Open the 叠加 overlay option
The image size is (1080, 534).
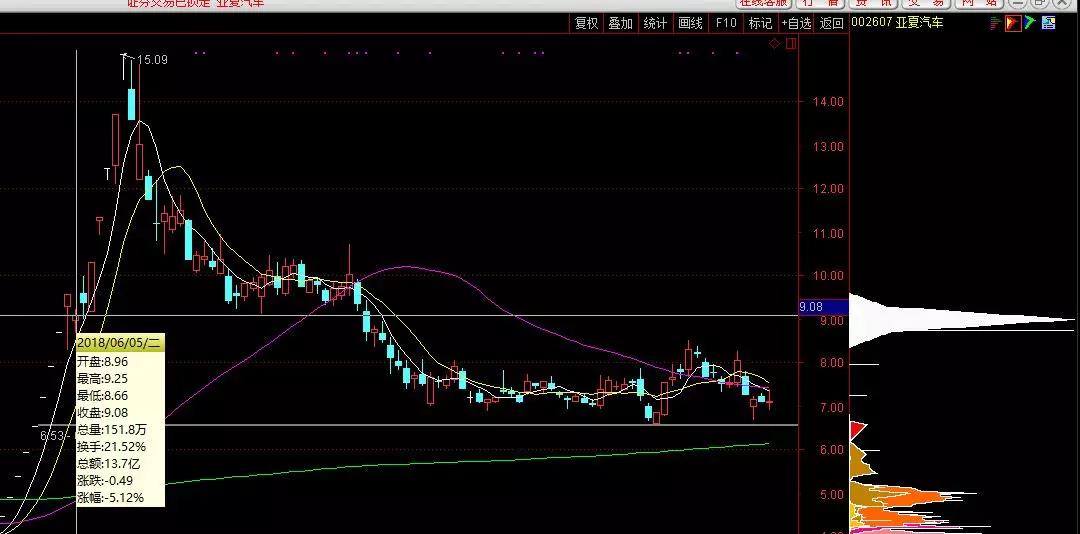pyautogui.click(x=620, y=23)
